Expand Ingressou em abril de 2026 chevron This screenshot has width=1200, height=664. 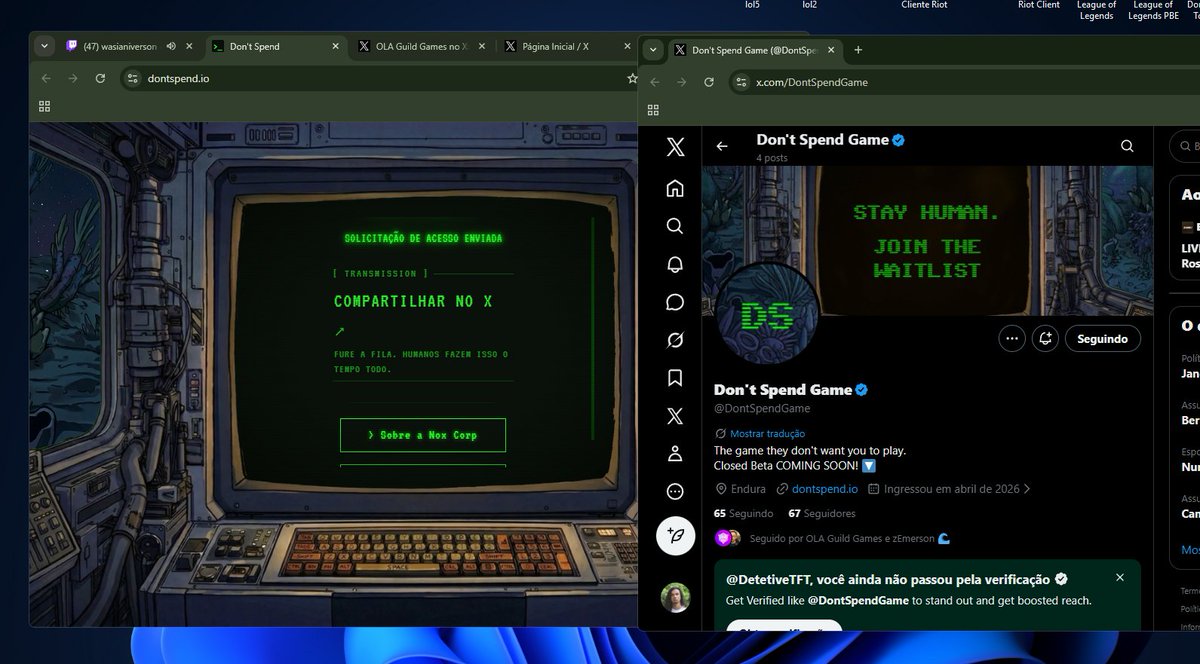[x=1026, y=489]
